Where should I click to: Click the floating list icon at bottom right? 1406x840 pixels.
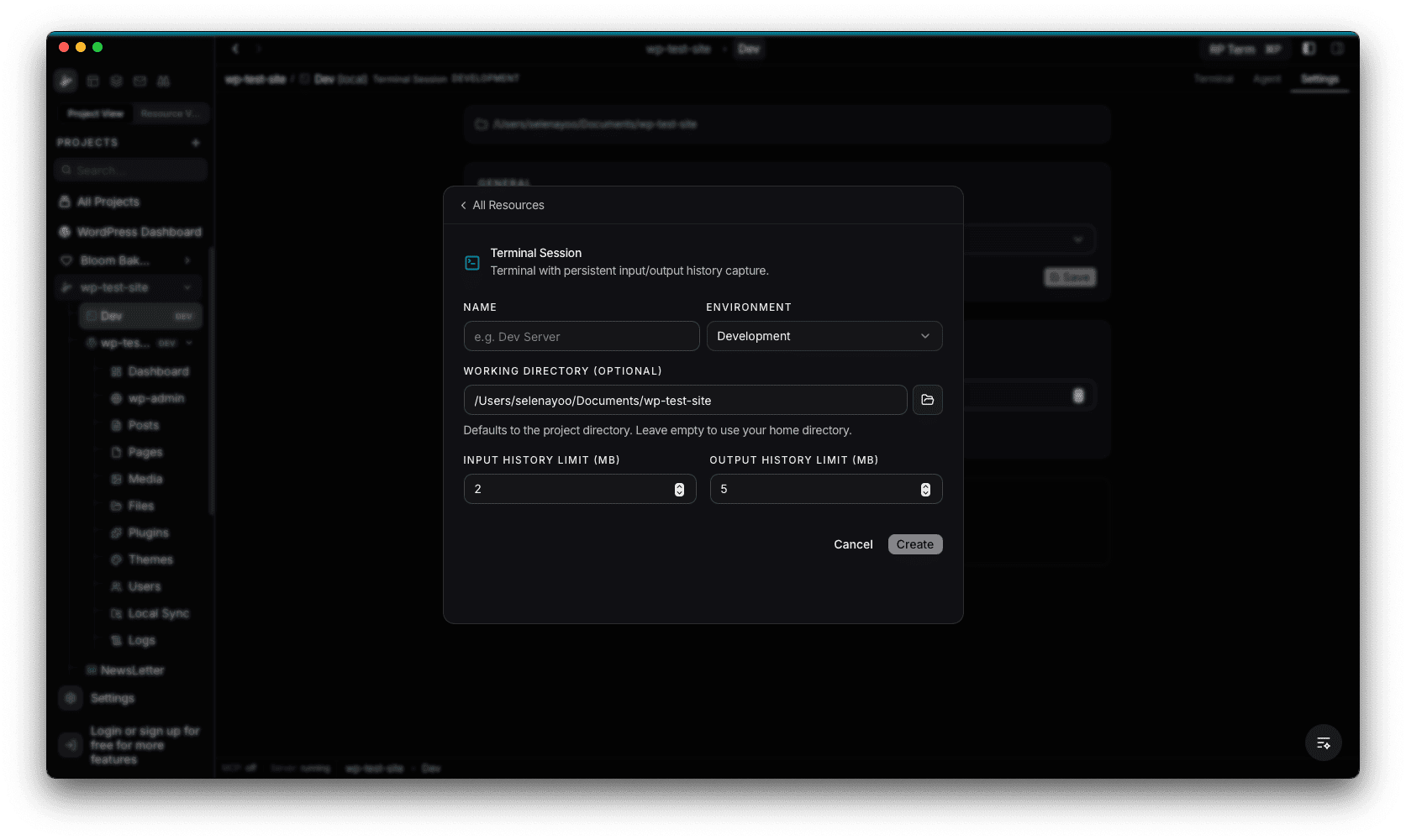1324,743
